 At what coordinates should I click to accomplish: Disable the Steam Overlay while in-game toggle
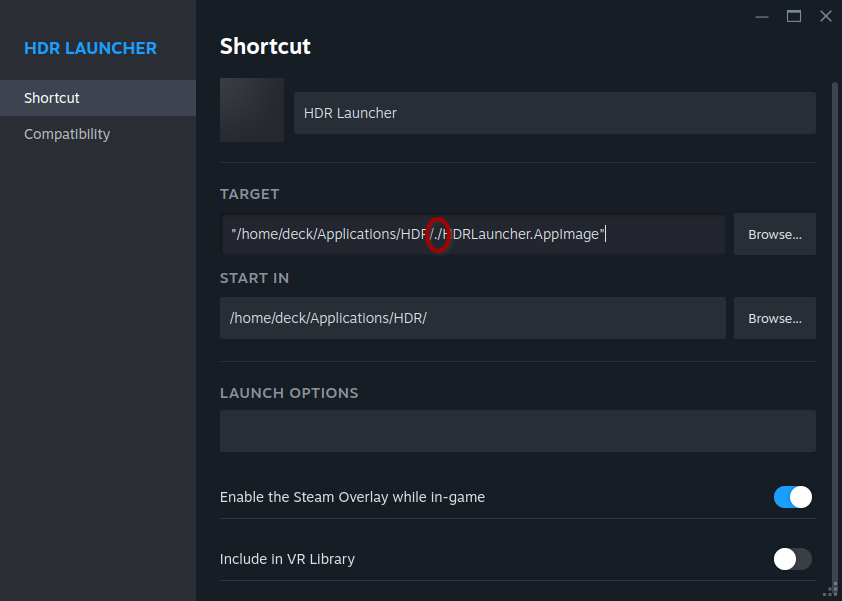(793, 497)
